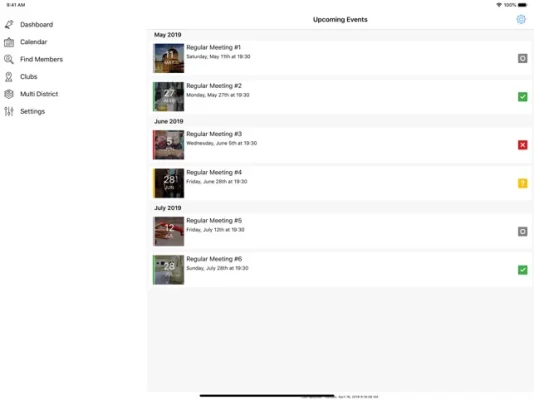Select the Calendar icon in sidebar

(x=9, y=42)
